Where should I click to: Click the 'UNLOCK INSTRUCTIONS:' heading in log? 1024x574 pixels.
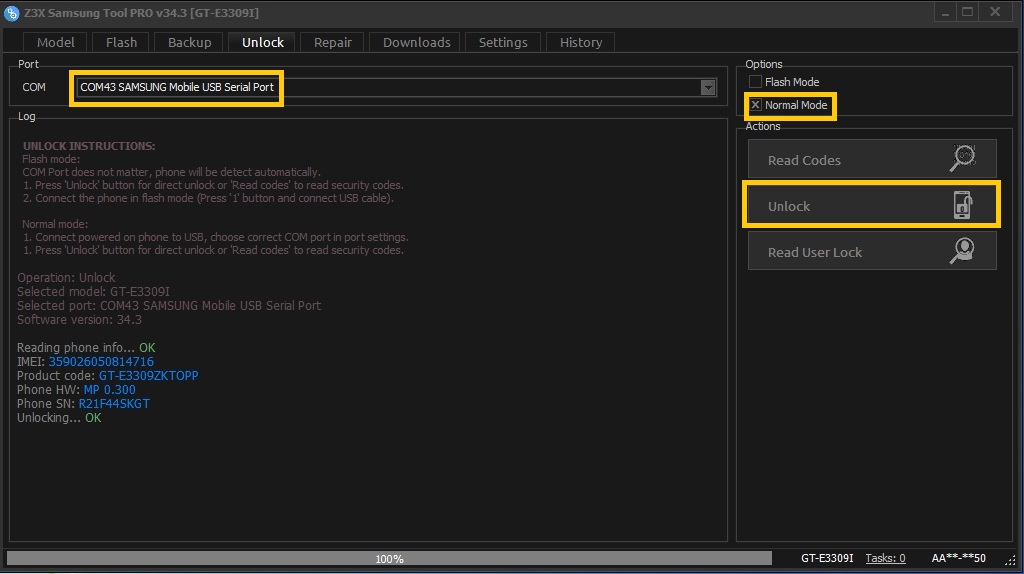[89, 146]
